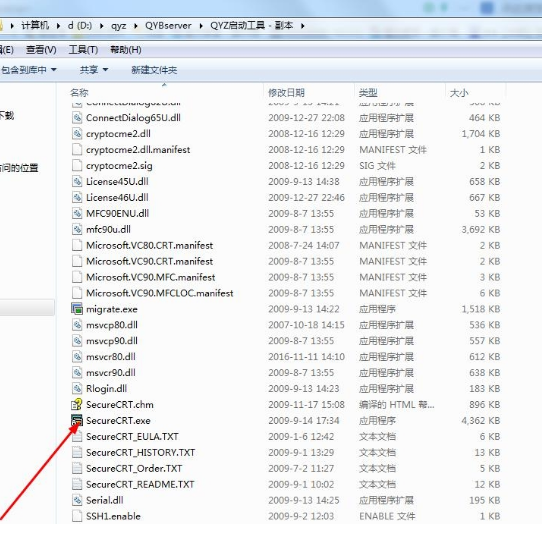This screenshot has width=544, height=534.
Task: Navigate to d (D:) in address bar
Action: coord(80,26)
